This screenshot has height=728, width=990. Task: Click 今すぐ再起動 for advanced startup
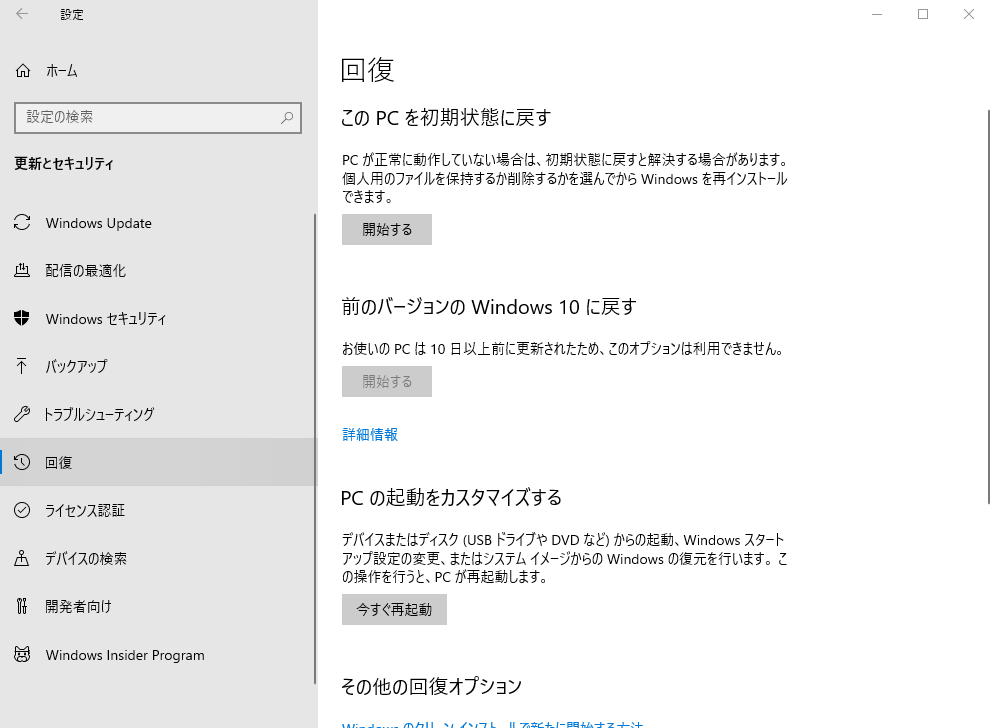click(x=394, y=609)
